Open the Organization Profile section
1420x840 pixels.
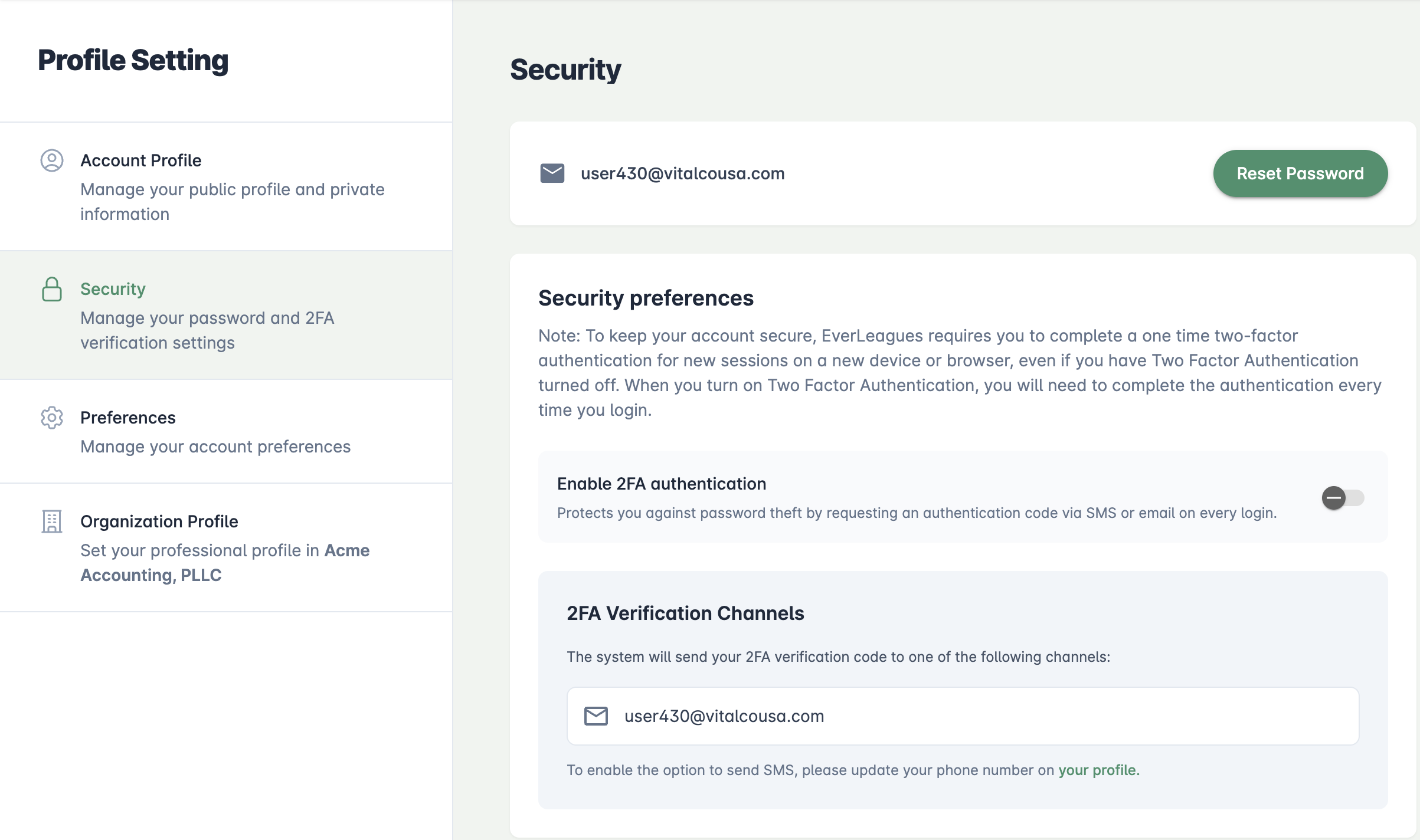pyautogui.click(x=159, y=521)
